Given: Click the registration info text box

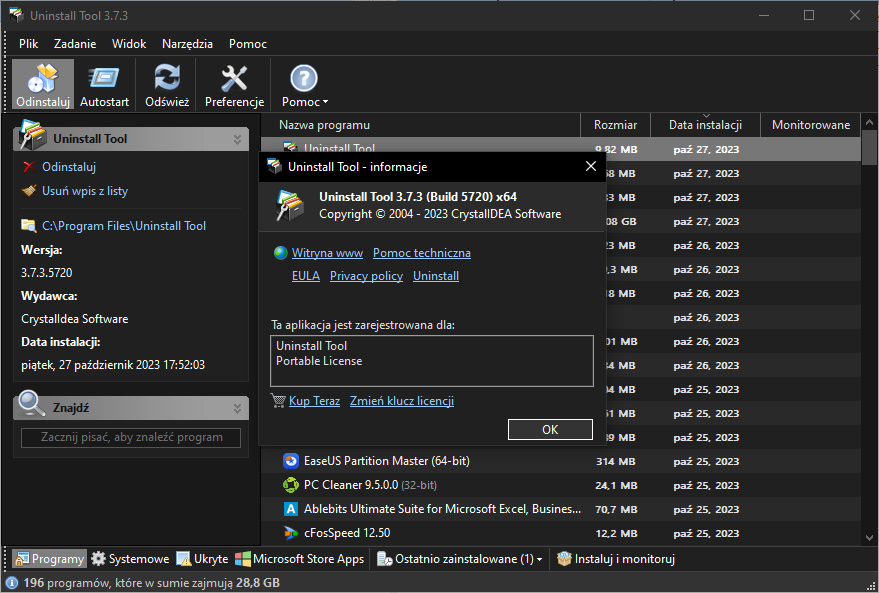Looking at the screenshot, I should click(432, 361).
